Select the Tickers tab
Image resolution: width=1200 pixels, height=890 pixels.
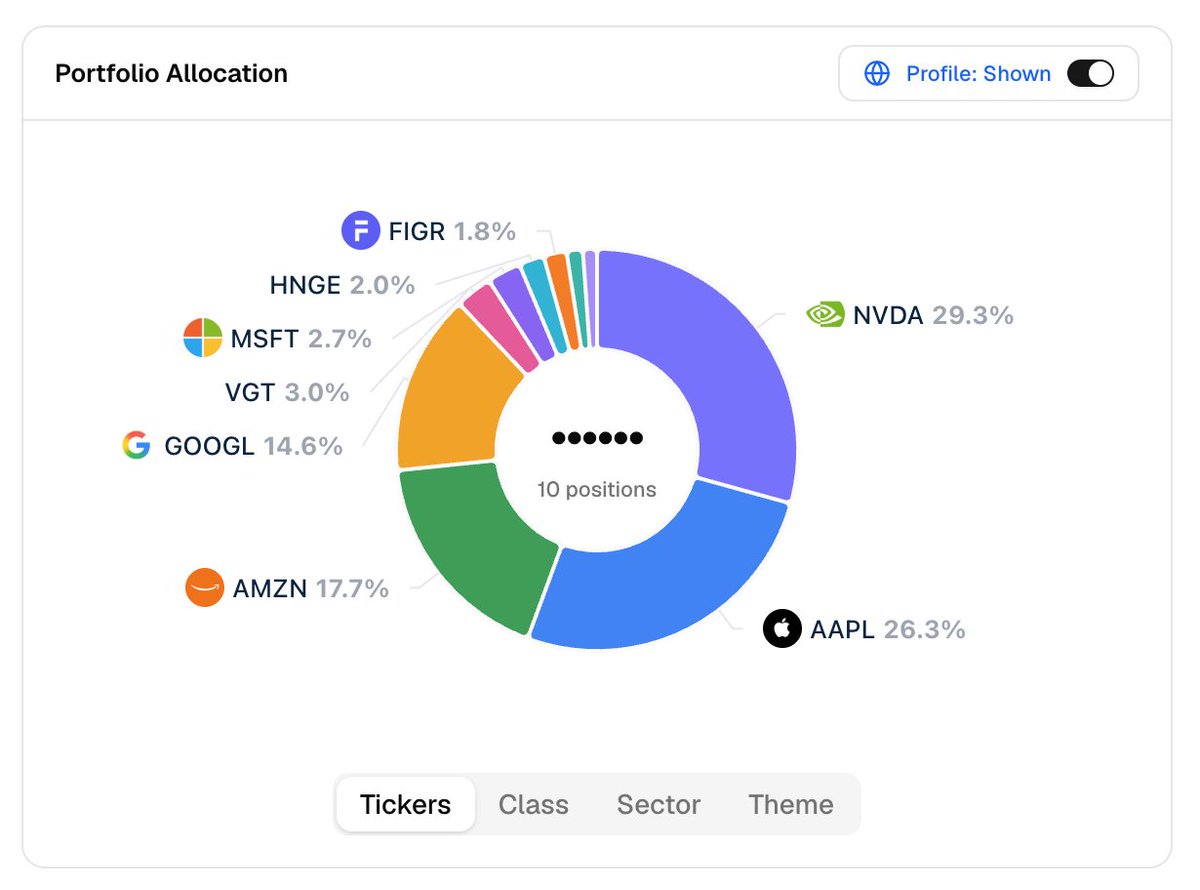[x=405, y=804]
